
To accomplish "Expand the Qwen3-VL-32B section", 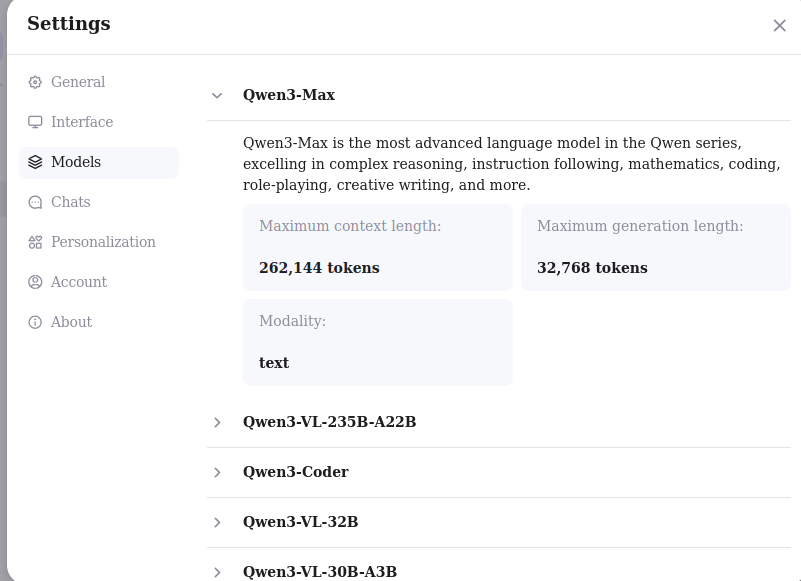I will pos(217,522).
